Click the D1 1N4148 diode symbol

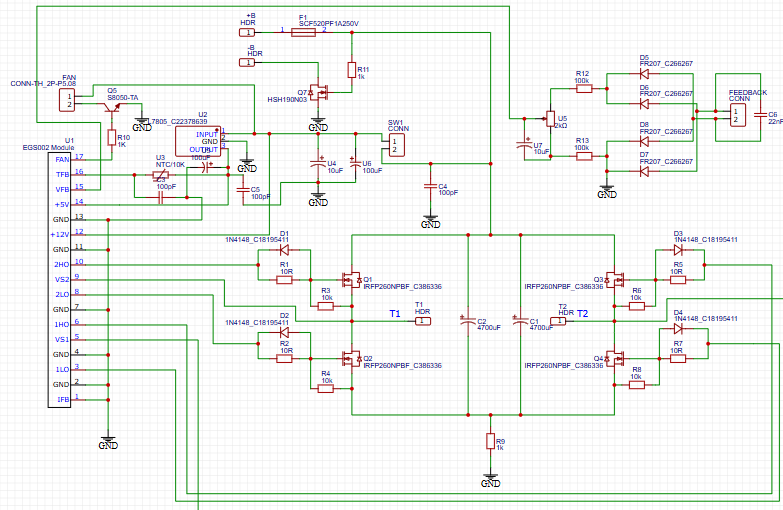tap(284, 250)
